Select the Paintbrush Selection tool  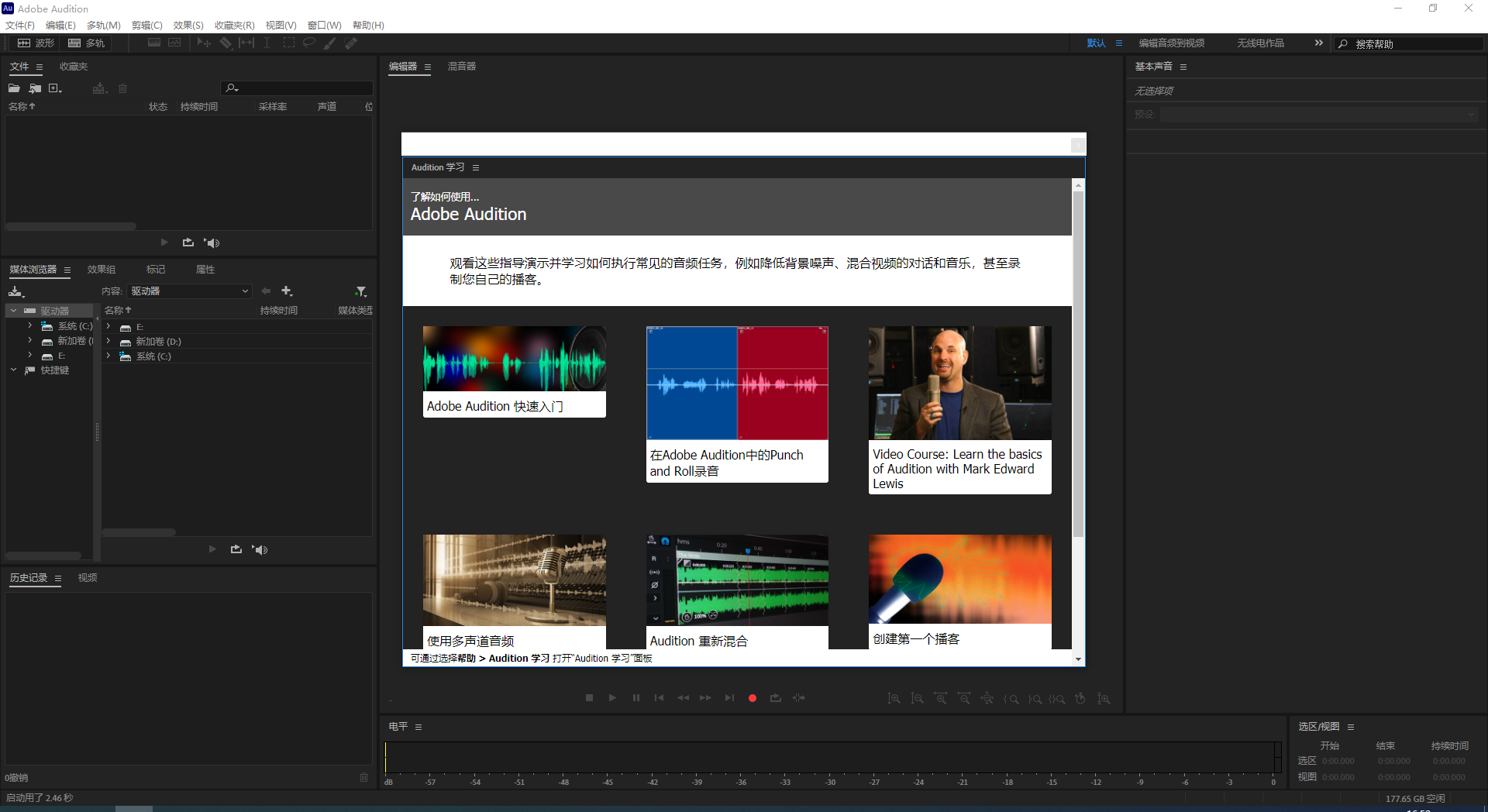point(329,43)
